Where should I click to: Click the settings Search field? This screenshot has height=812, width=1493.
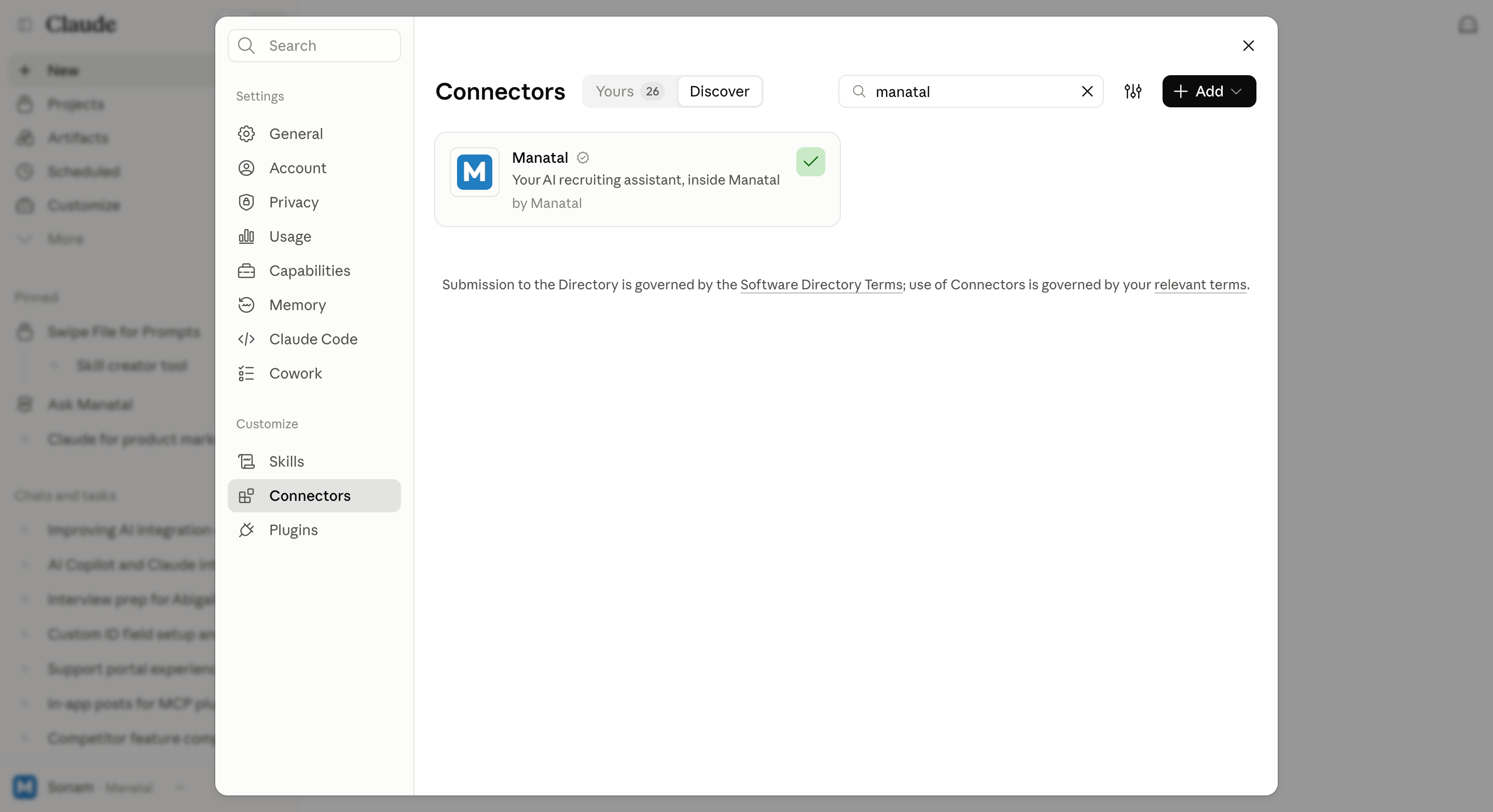(314, 46)
